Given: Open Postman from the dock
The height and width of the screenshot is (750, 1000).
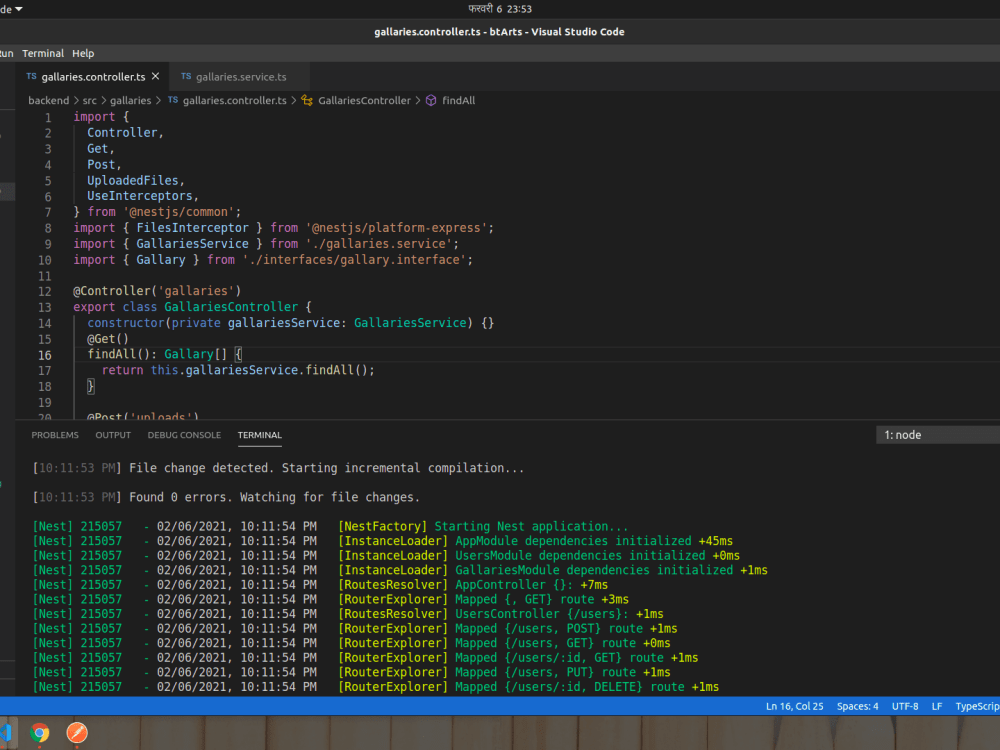Looking at the screenshot, I should (x=77, y=733).
